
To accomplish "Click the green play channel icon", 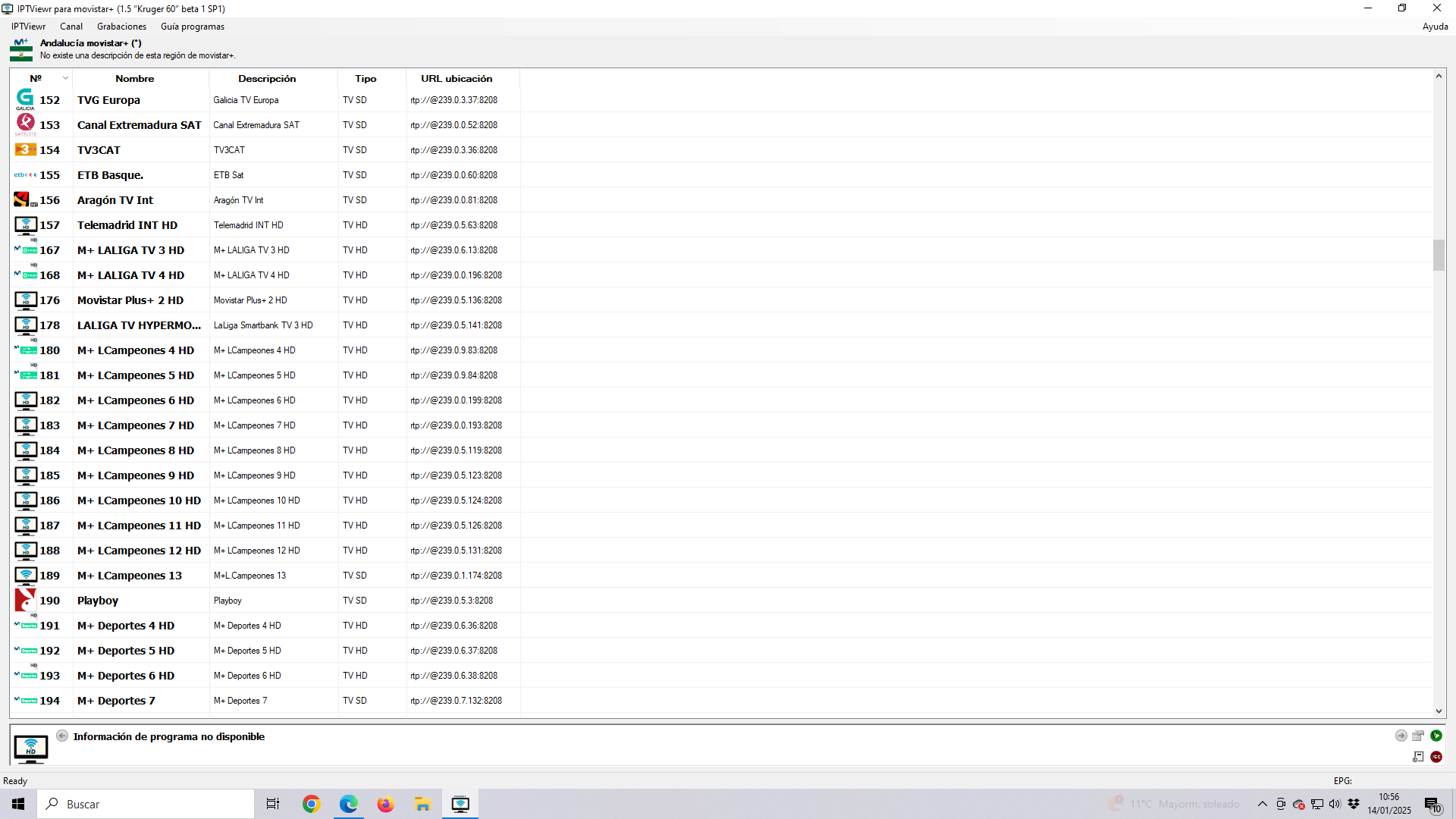I will (1436, 736).
